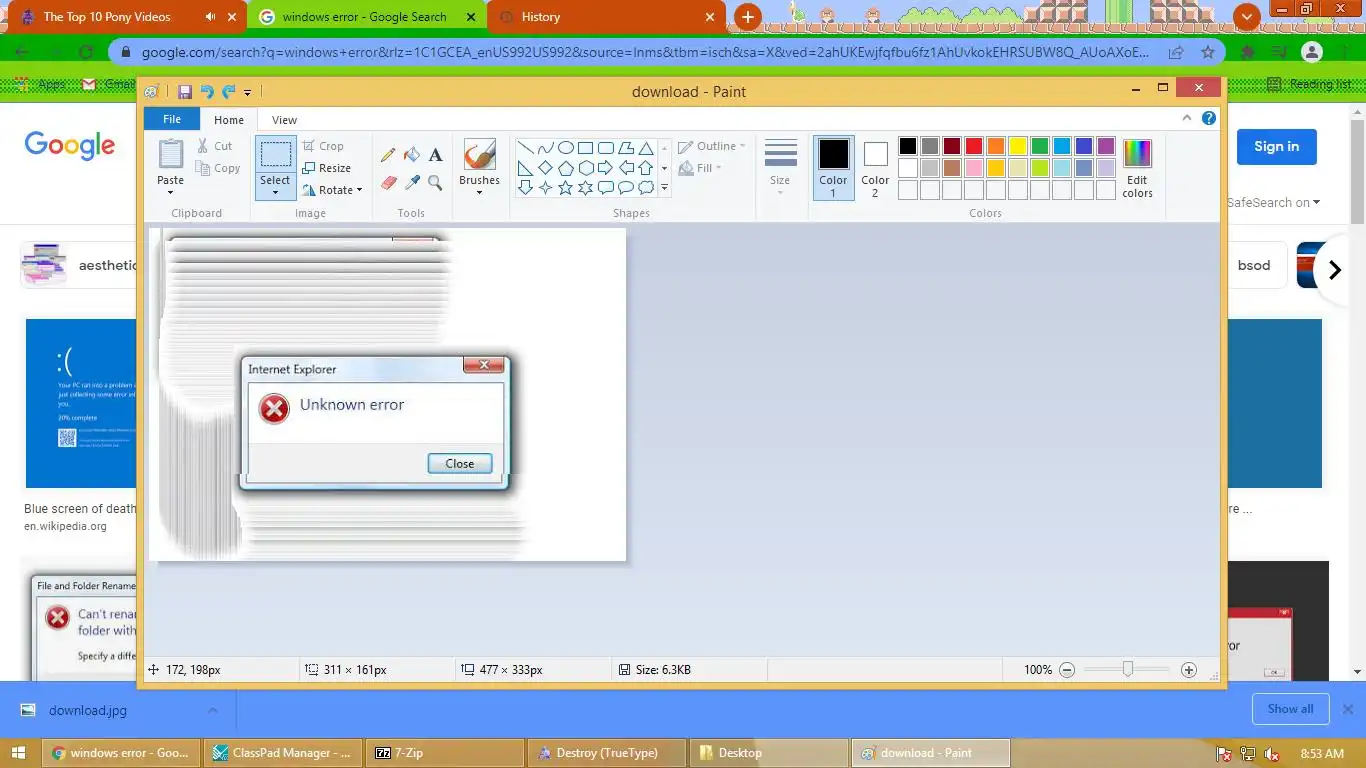Viewport: 1366px width, 768px height.
Task: Select the Fill with color bucket tool
Action: point(411,155)
